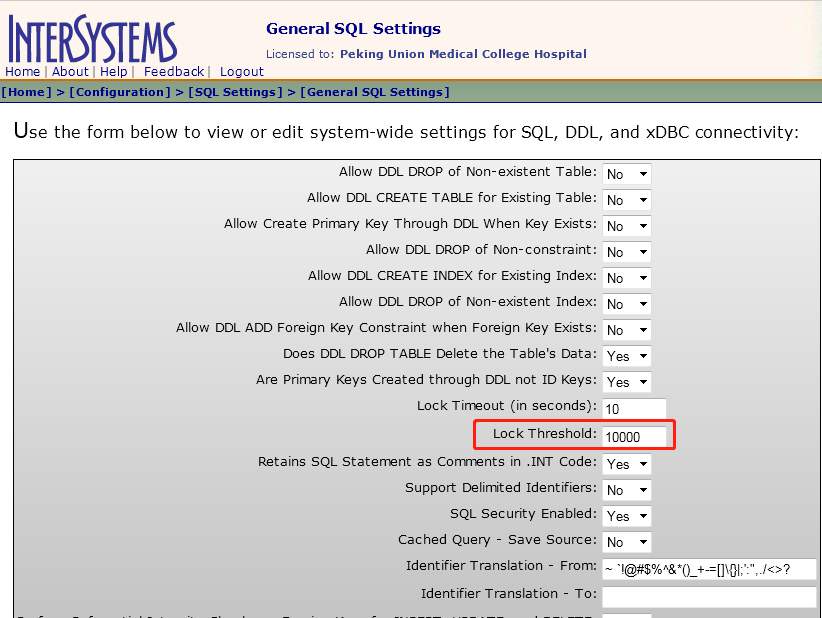Click Identifier Translation To field
Image resolution: width=822 pixels, height=618 pixels.
click(x=709, y=596)
